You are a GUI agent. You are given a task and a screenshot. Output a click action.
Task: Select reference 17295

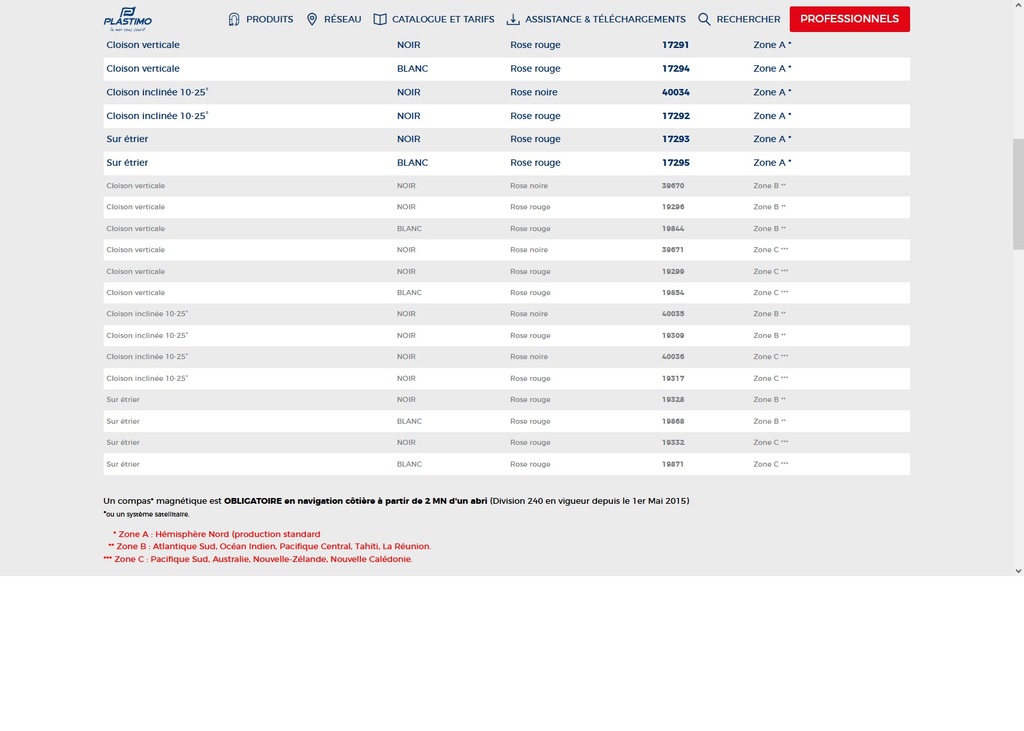tap(676, 163)
